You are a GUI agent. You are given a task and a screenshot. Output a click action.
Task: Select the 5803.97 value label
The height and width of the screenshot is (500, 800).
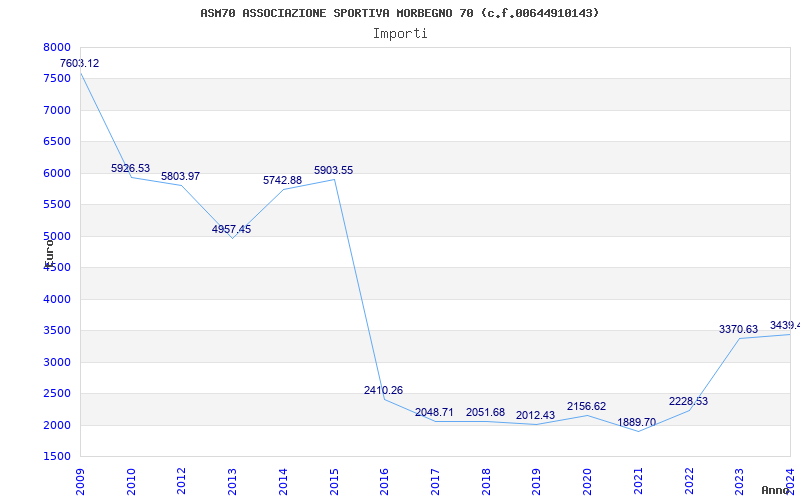pos(181,177)
